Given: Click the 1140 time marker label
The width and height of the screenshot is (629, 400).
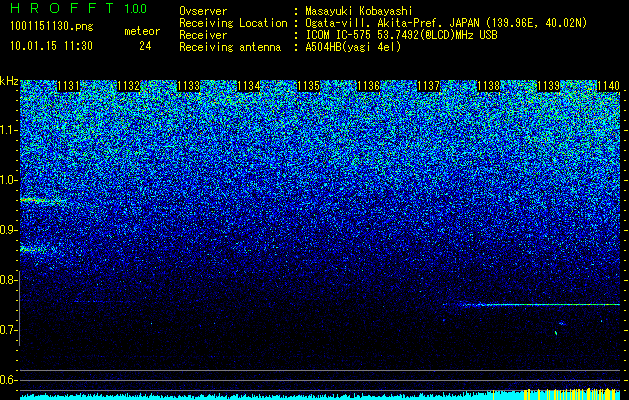Looking at the screenshot, I should point(608,86).
